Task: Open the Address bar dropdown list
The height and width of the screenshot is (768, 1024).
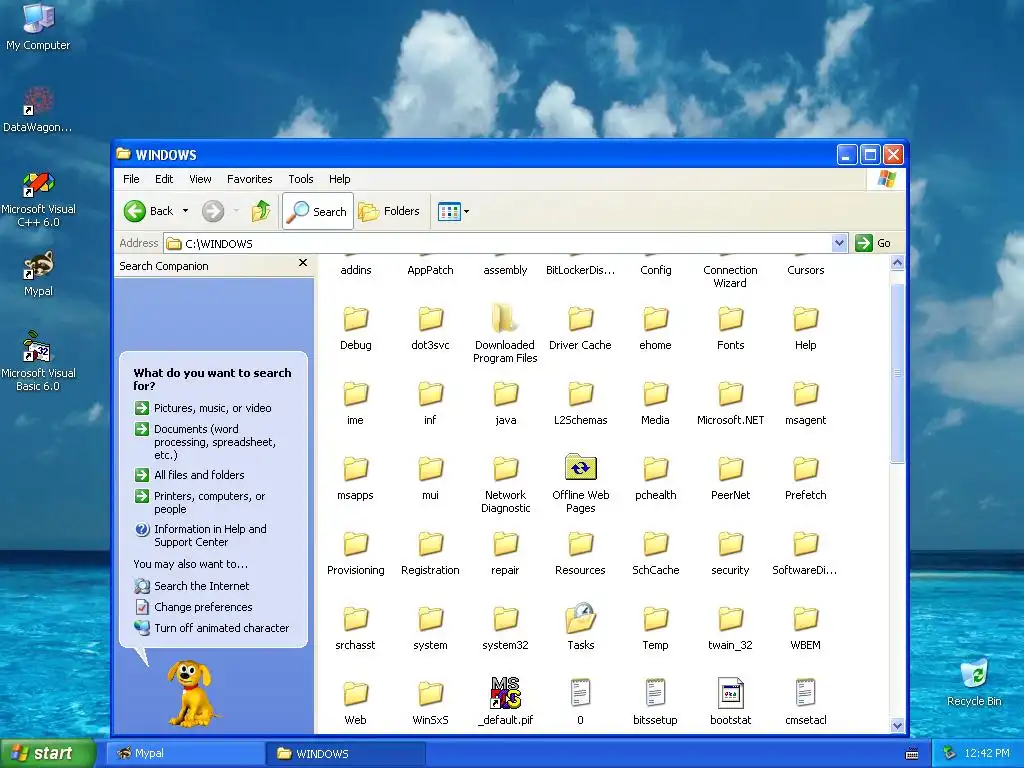Action: 839,243
